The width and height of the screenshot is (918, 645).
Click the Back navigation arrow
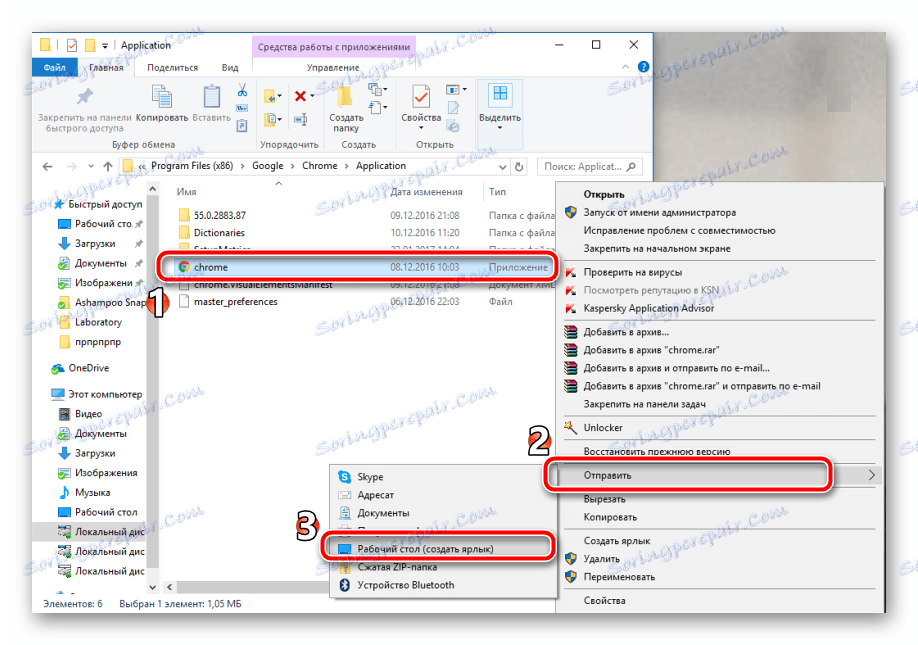tap(47, 167)
